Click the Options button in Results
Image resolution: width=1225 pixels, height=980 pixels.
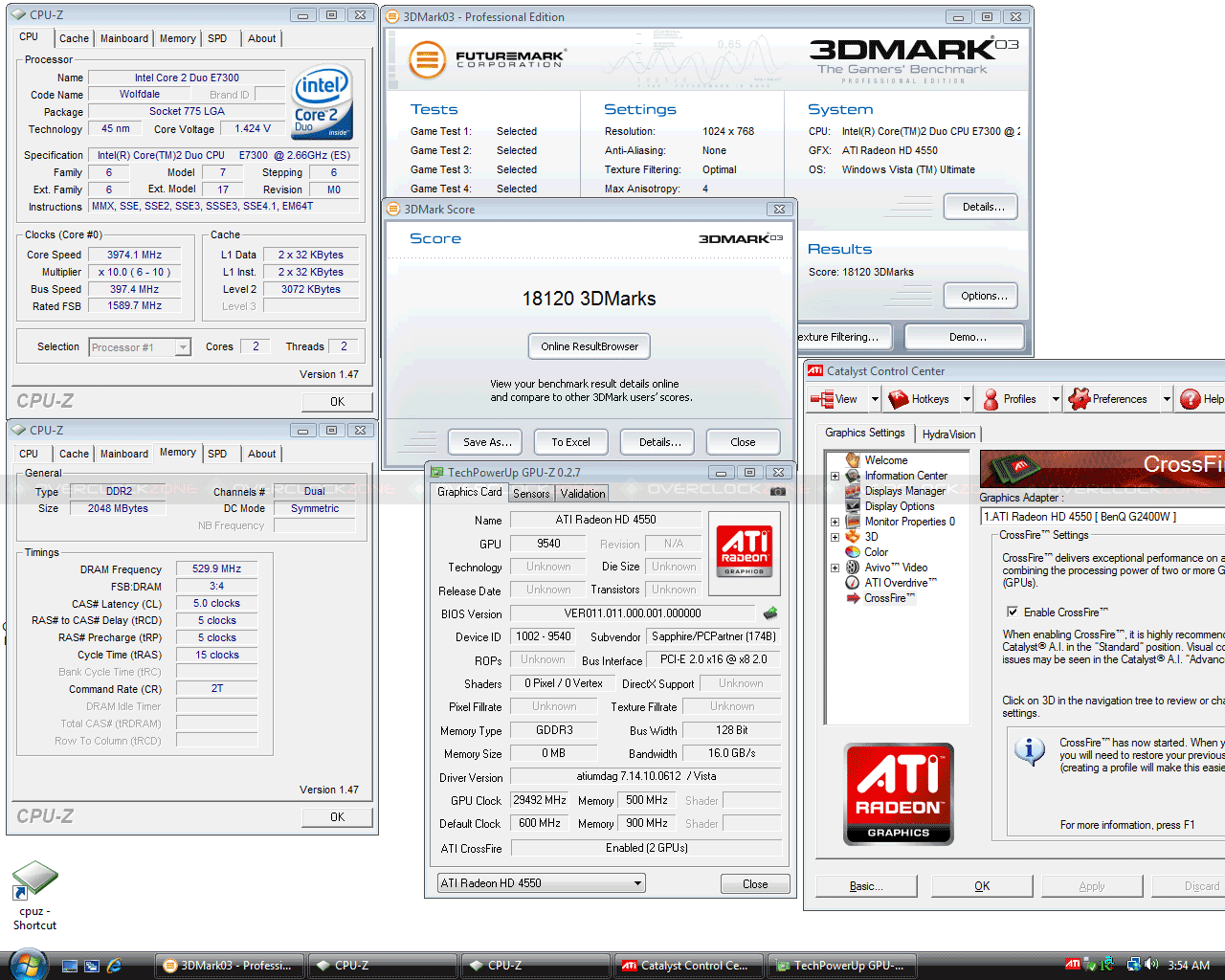click(983, 296)
